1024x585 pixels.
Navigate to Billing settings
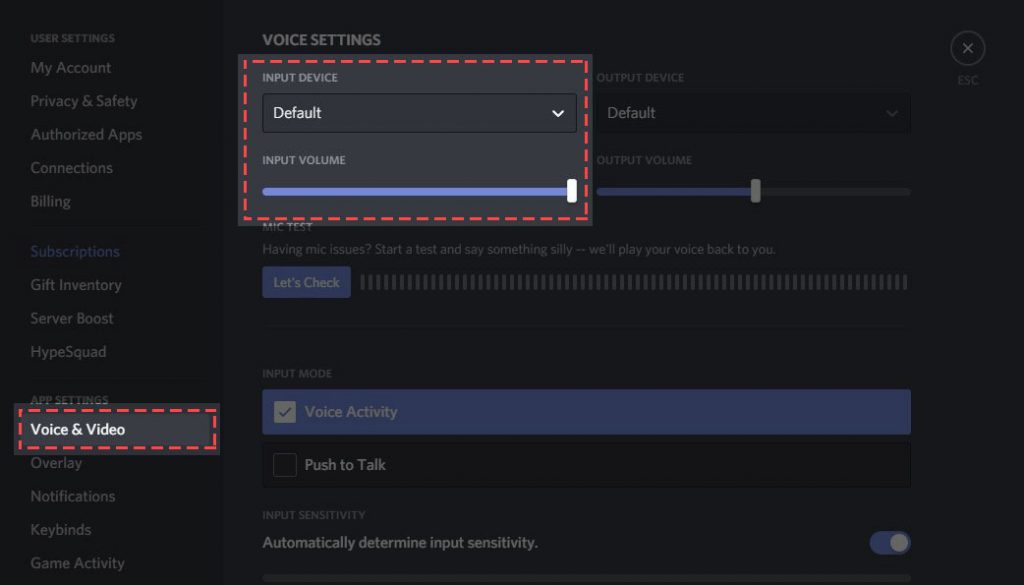pos(50,201)
